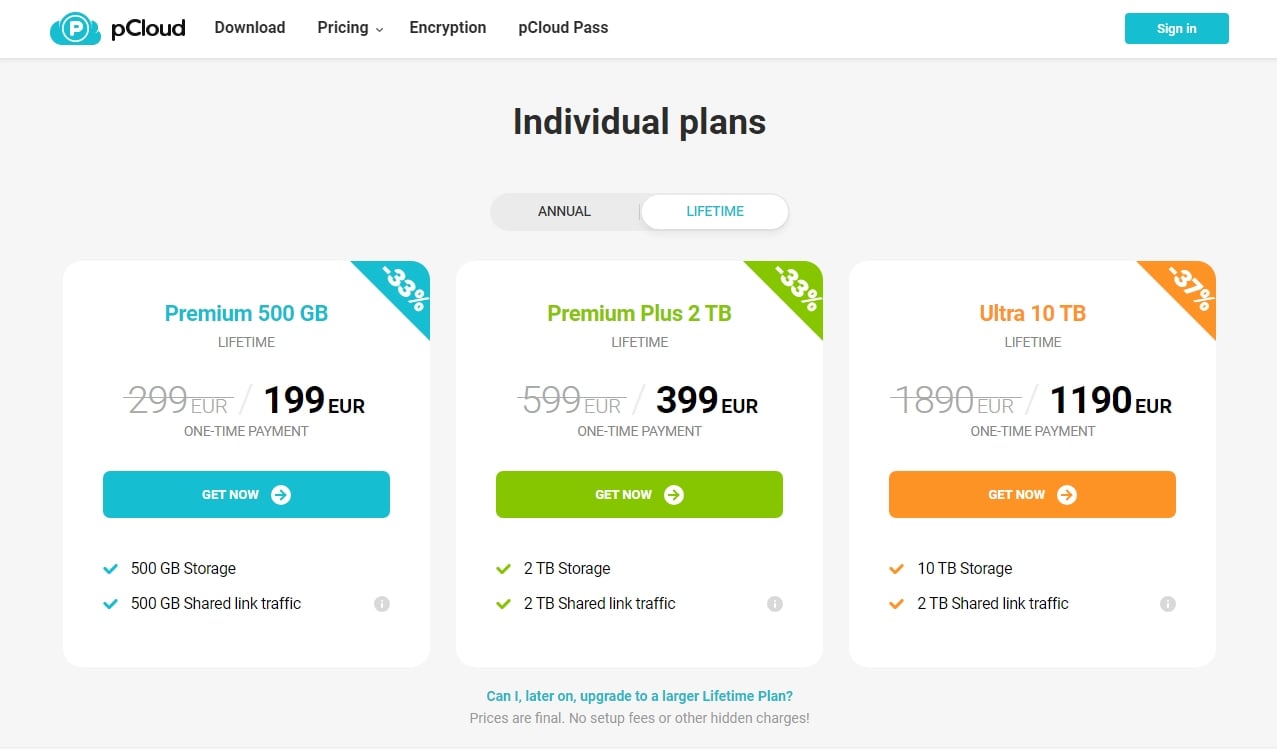Go to the Encryption page
The height and width of the screenshot is (749, 1277).
(448, 28)
